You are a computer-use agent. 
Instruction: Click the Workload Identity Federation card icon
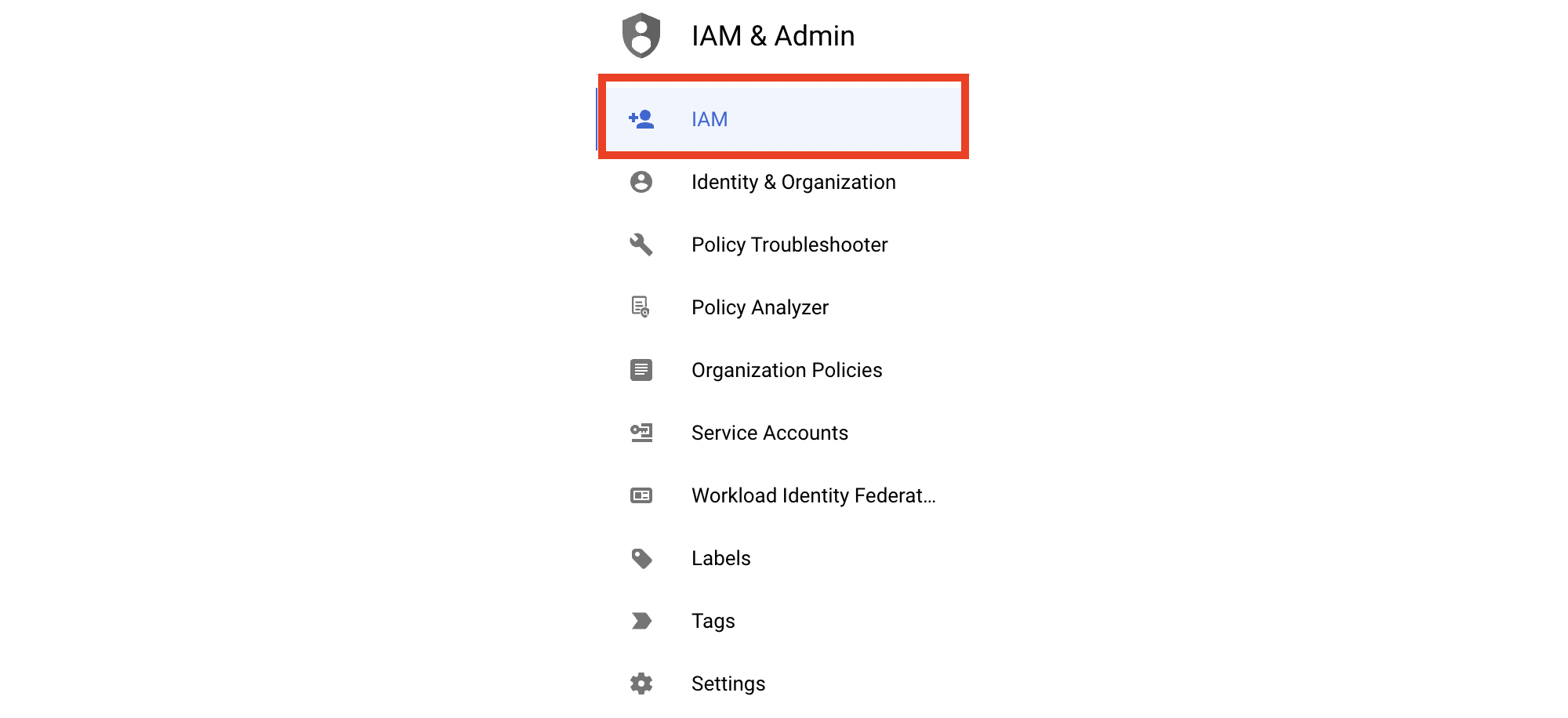(641, 495)
